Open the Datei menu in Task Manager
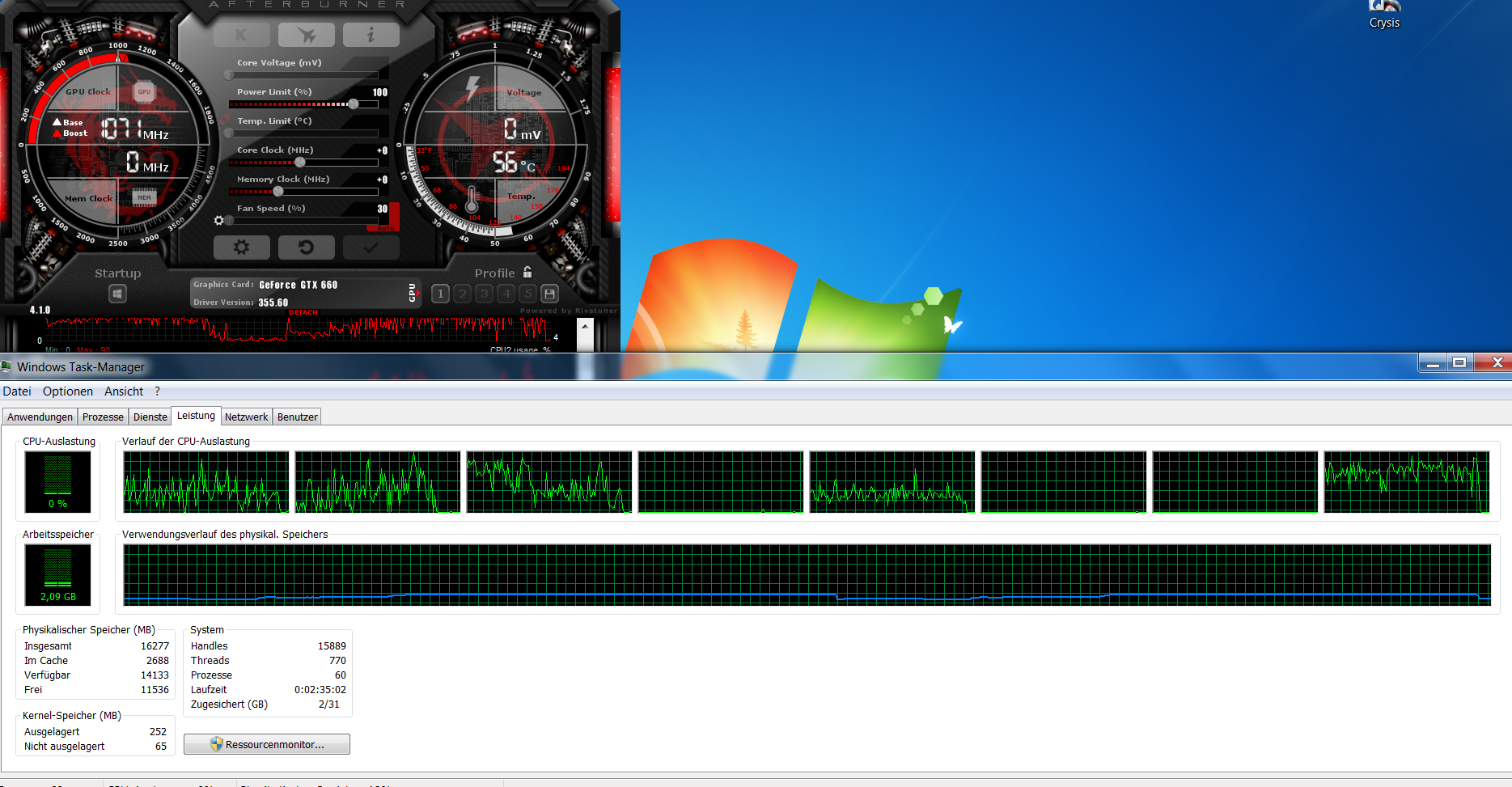Image resolution: width=1512 pixels, height=787 pixels. point(17,391)
